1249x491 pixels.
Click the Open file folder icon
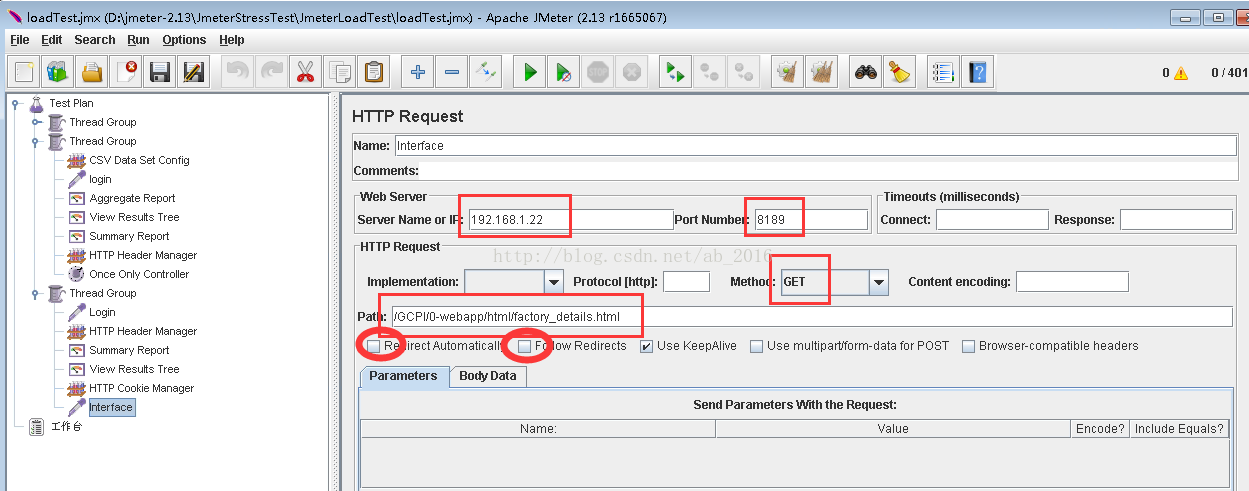pyautogui.click(x=92, y=72)
